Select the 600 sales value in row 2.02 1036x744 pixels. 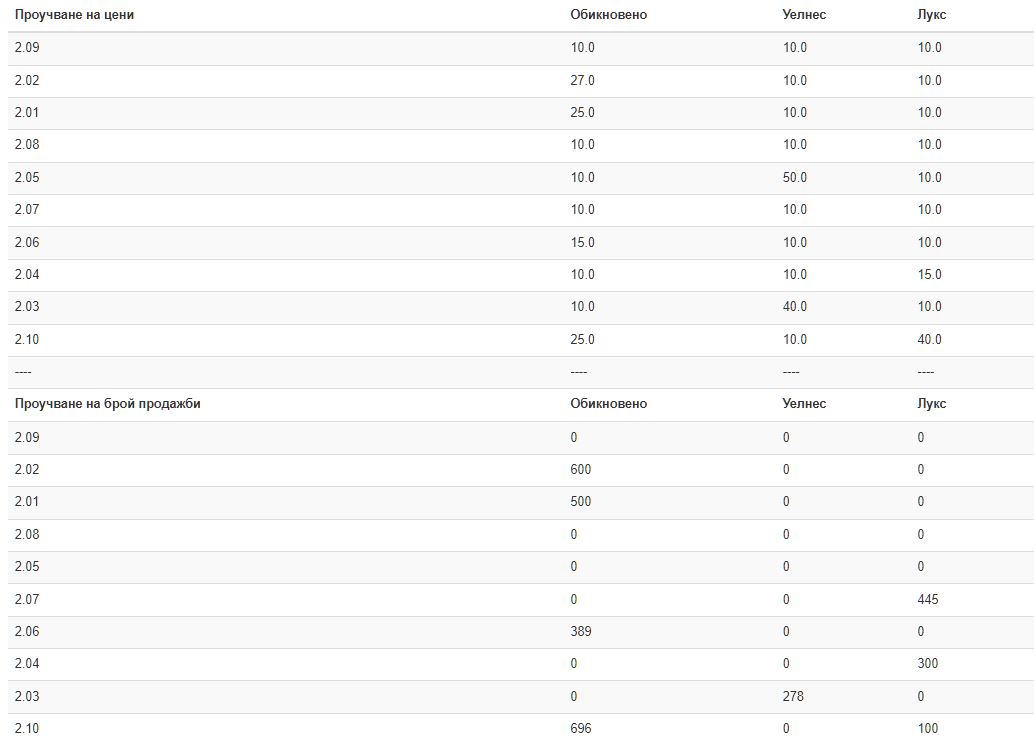point(581,469)
